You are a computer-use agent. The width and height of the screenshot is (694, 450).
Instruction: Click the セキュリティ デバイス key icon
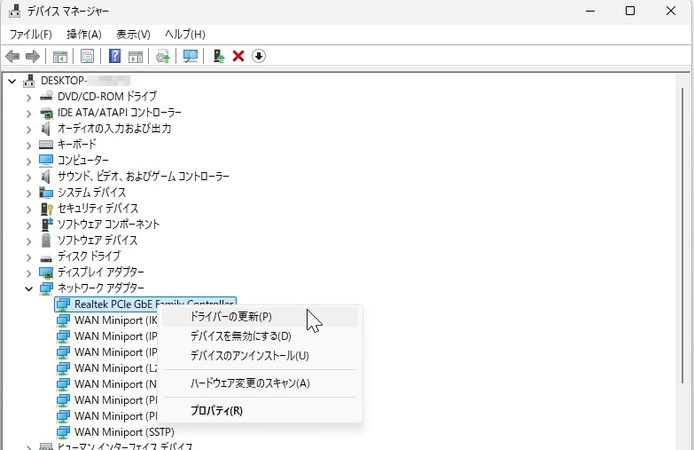click(46, 208)
